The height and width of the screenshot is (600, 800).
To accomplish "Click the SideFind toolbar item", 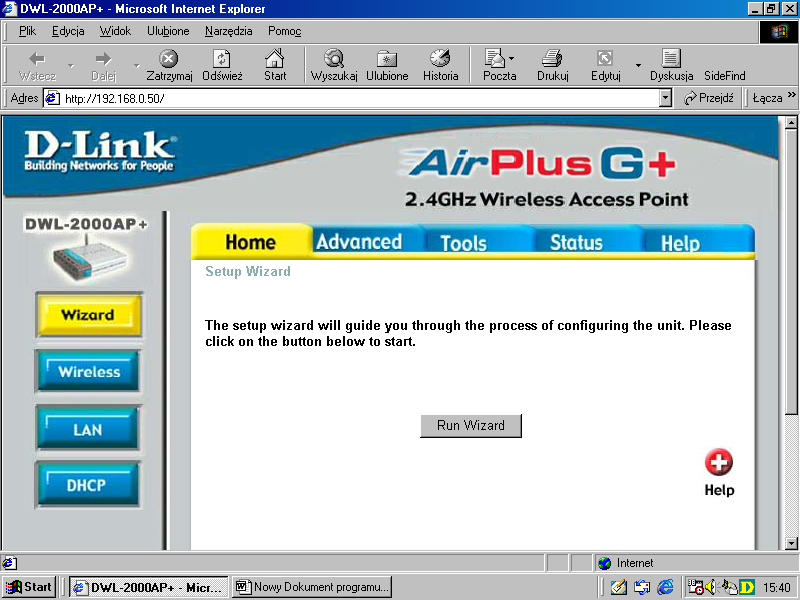I will click(724, 76).
